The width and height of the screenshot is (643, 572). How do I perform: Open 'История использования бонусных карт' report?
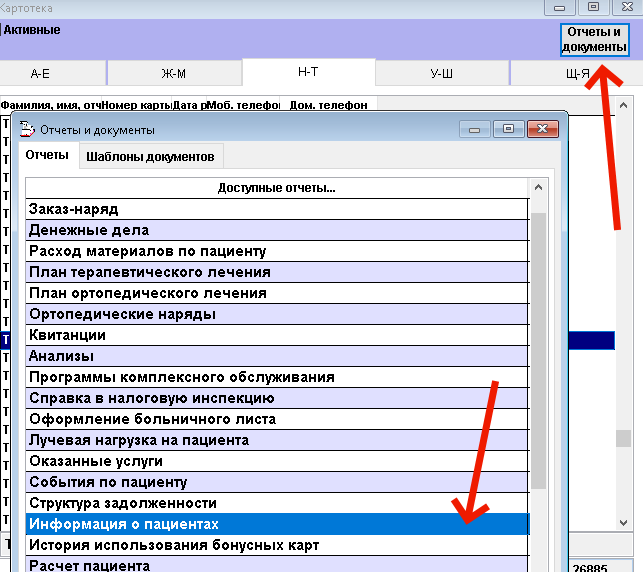click(x=275, y=545)
